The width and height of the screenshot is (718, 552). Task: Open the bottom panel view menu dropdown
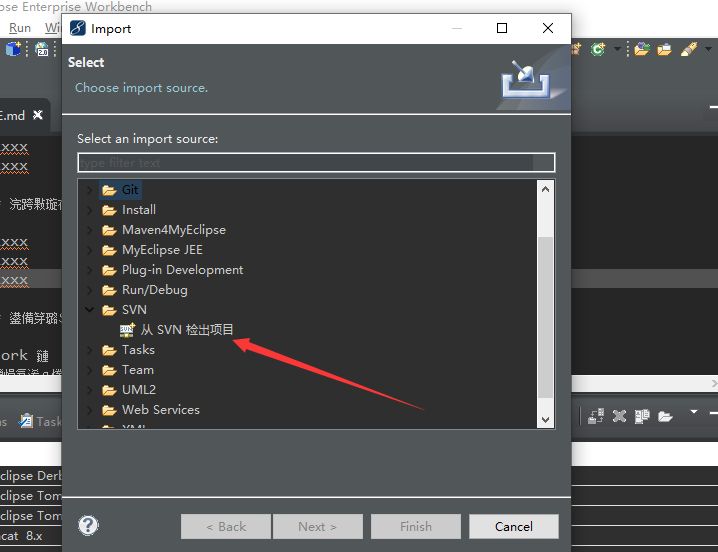point(694,412)
